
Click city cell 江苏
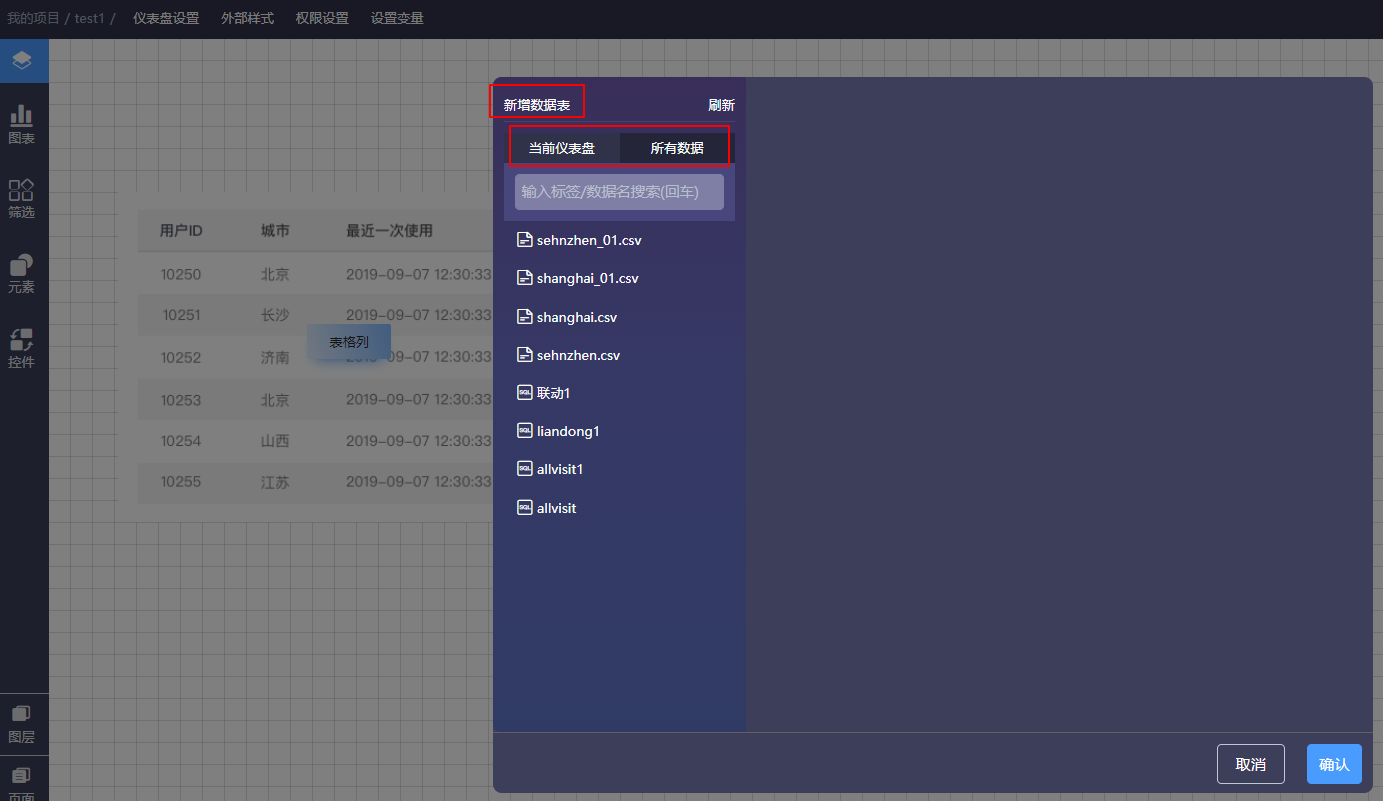275,482
